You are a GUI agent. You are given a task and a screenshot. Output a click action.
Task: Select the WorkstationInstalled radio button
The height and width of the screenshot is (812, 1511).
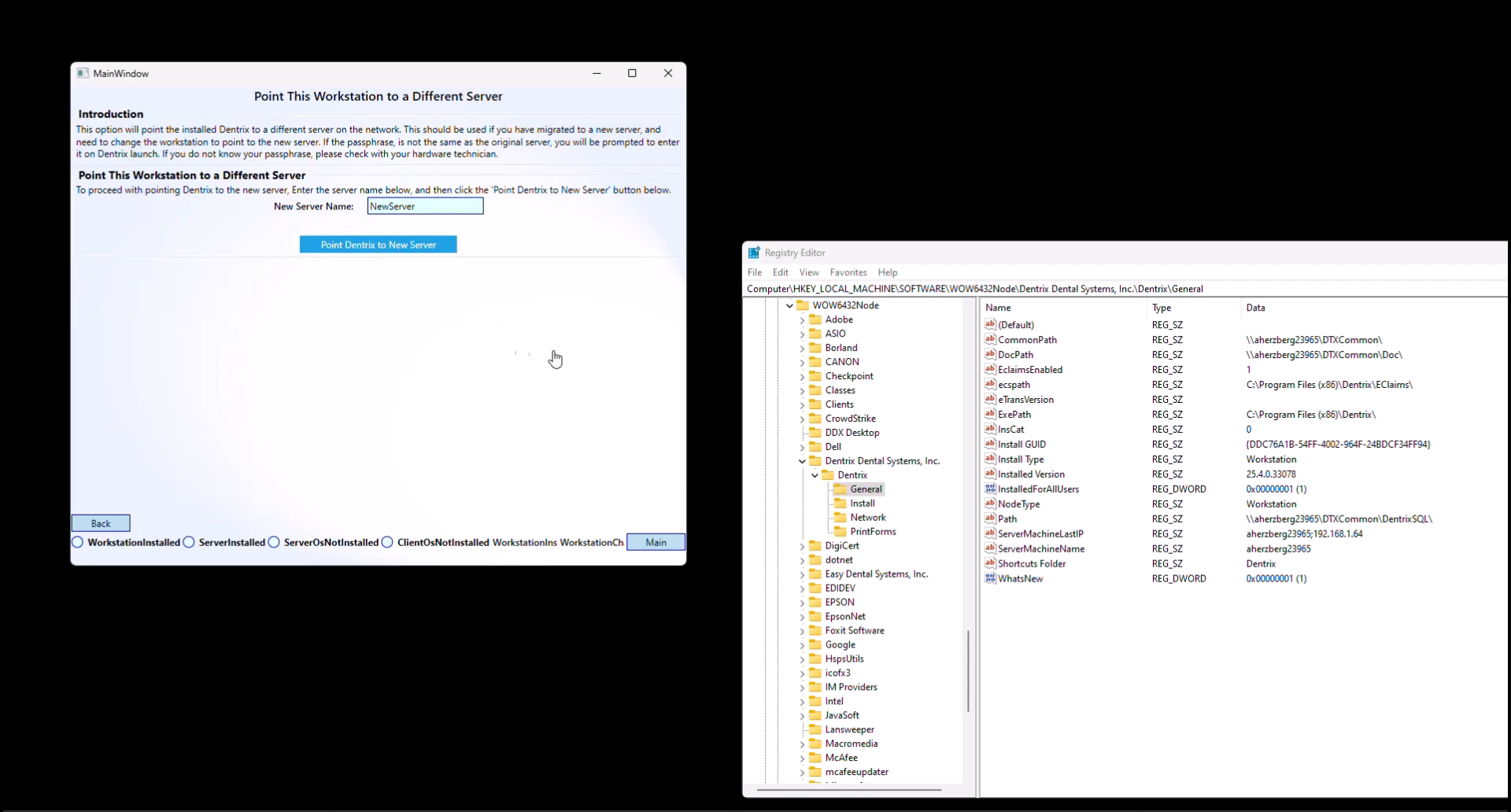(x=78, y=542)
